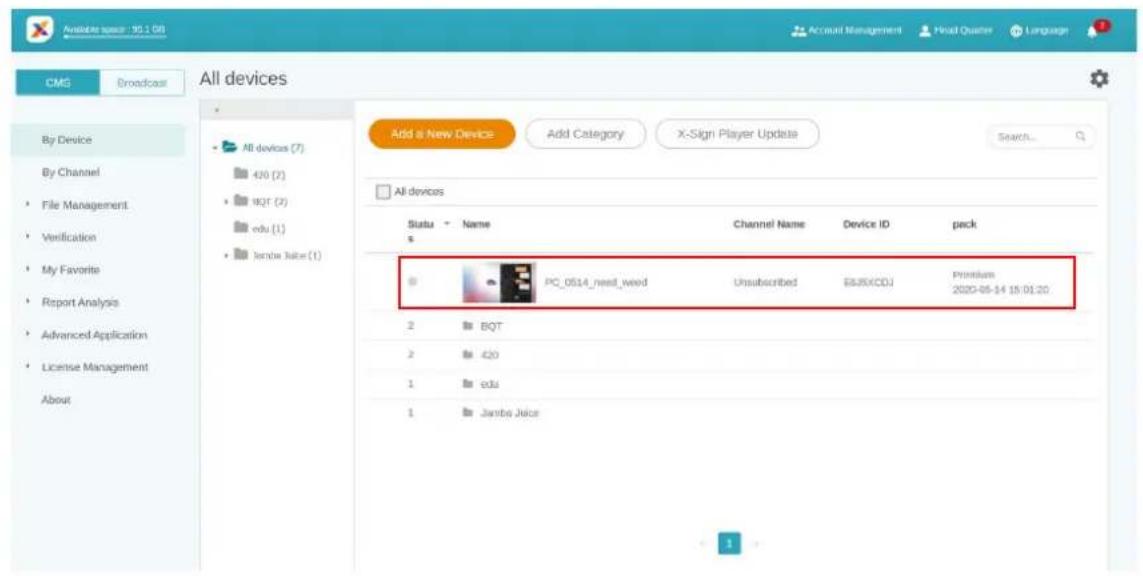The height and width of the screenshot is (576, 1143).
Task: Open the About page
Action: pos(56,400)
